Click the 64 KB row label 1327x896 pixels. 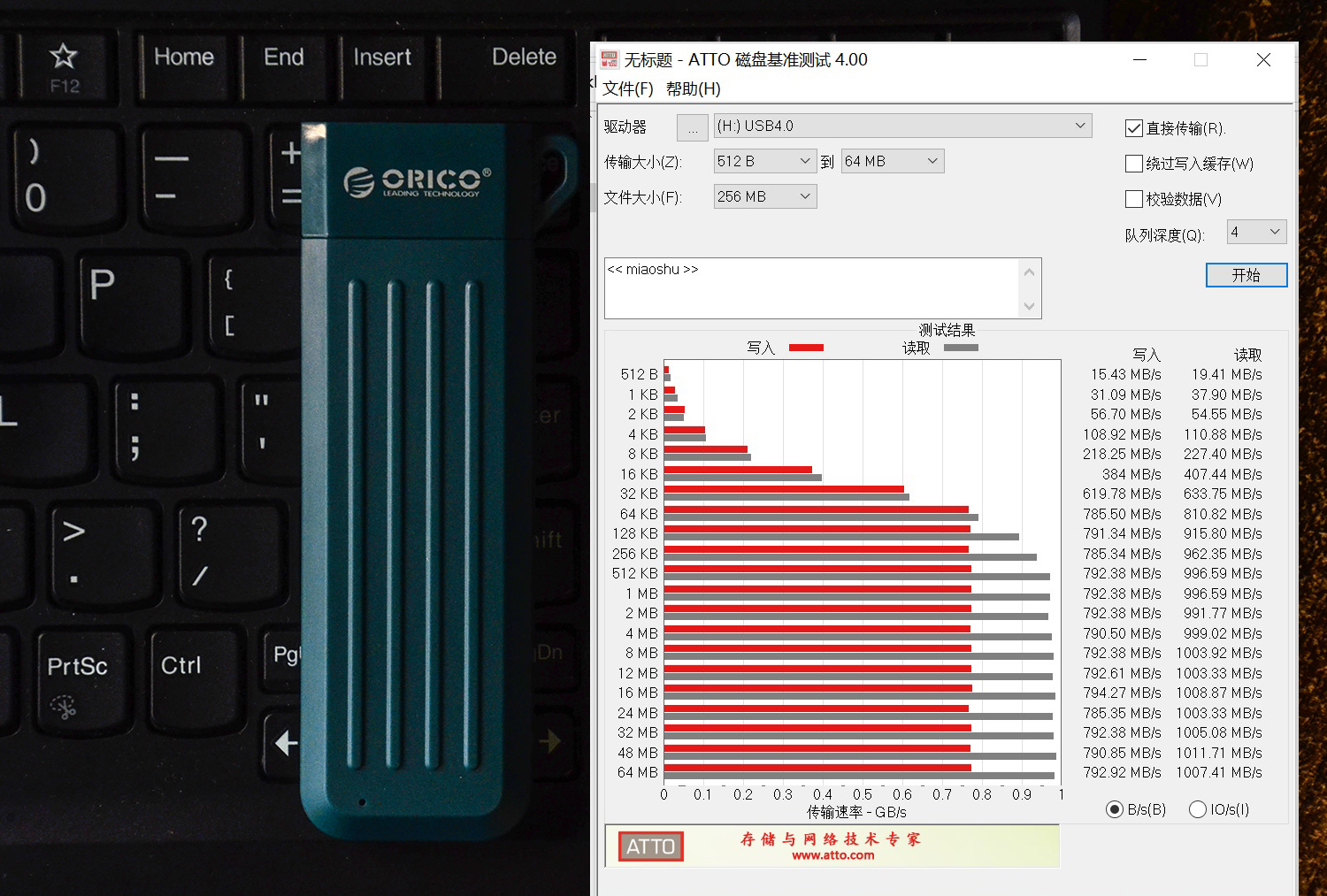639,514
